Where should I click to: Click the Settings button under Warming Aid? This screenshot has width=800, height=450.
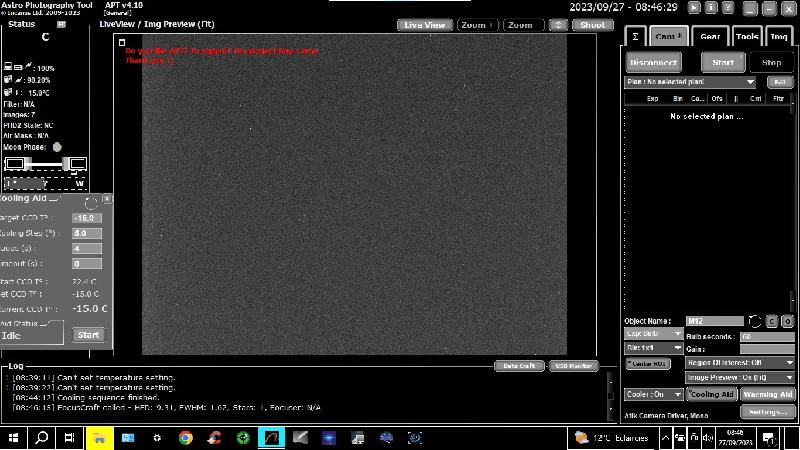click(768, 411)
